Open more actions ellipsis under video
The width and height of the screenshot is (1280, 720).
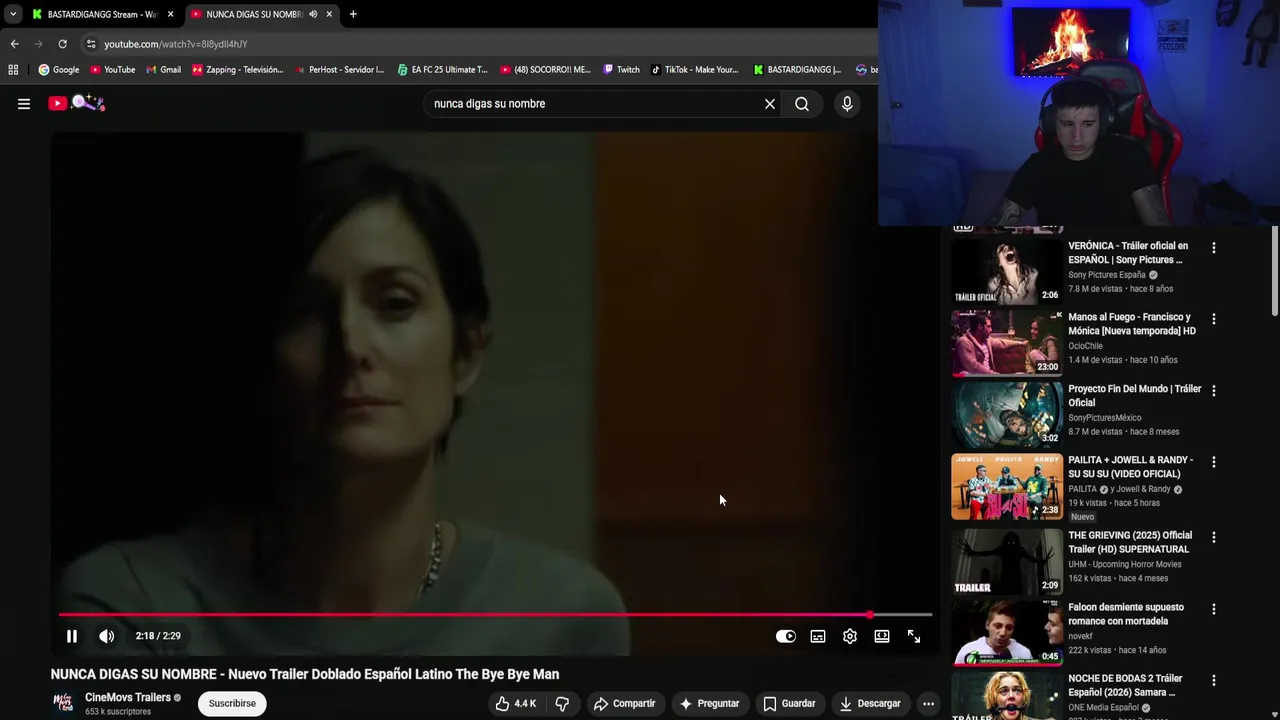pos(928,703)
